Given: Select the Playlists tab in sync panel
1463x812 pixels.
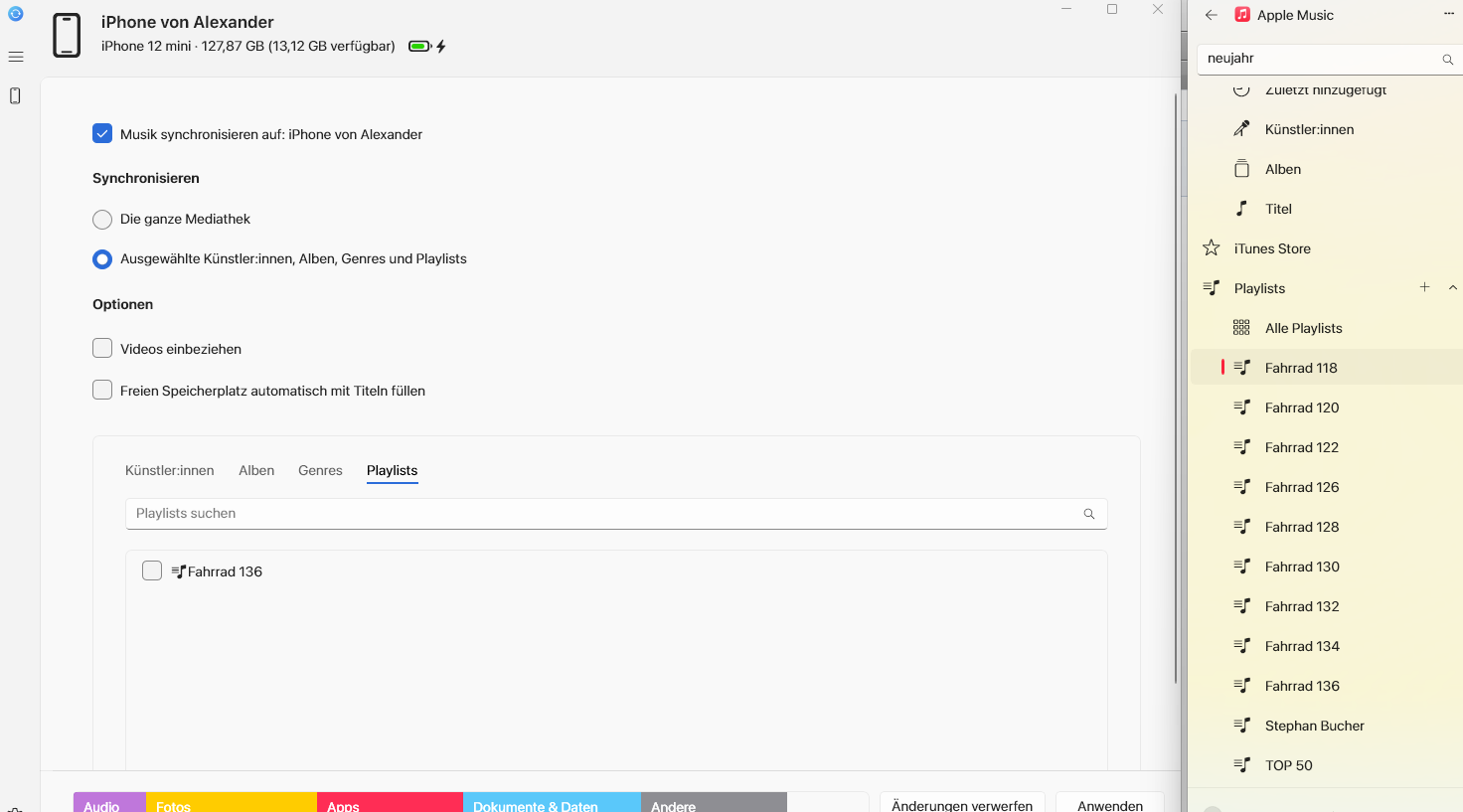Looking at the screenshot, I should click(393, 470).
